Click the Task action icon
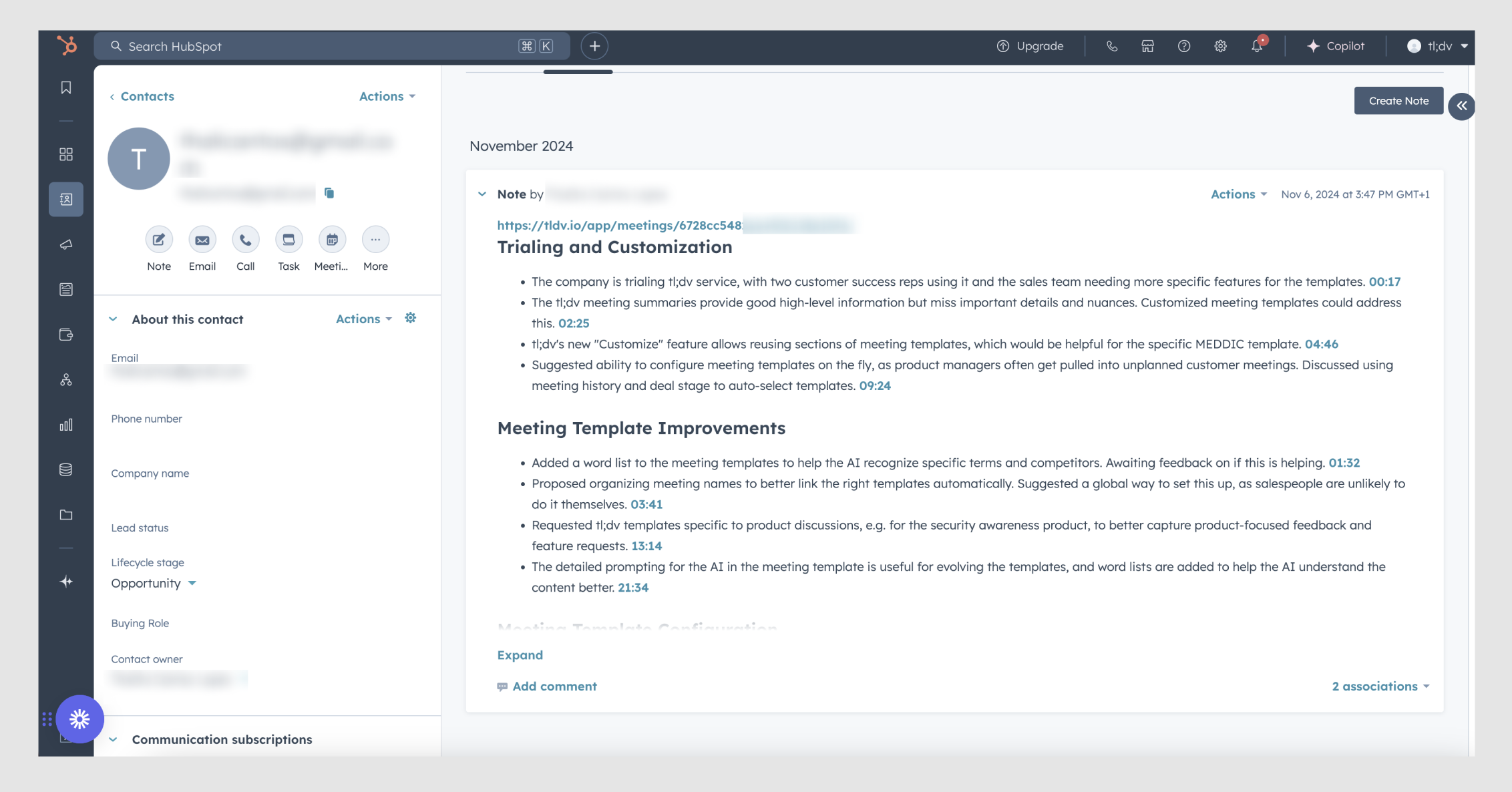The image size is (1512, 792). (289, 240)
